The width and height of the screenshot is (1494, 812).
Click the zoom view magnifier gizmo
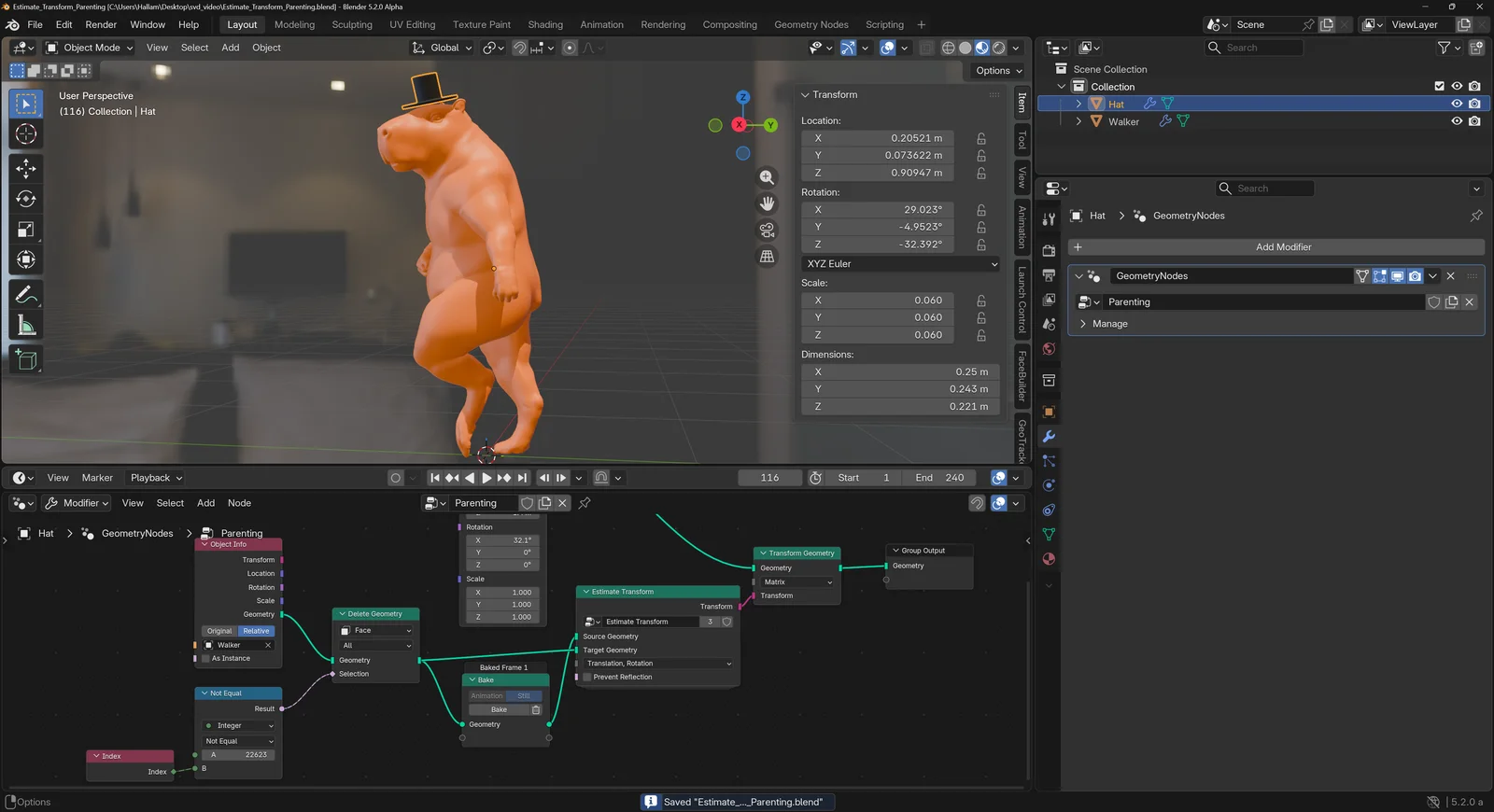(767, 177)
